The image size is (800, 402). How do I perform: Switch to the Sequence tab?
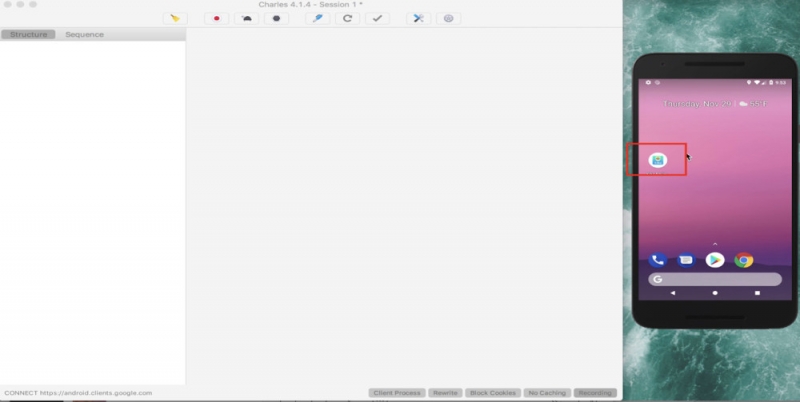85,35
